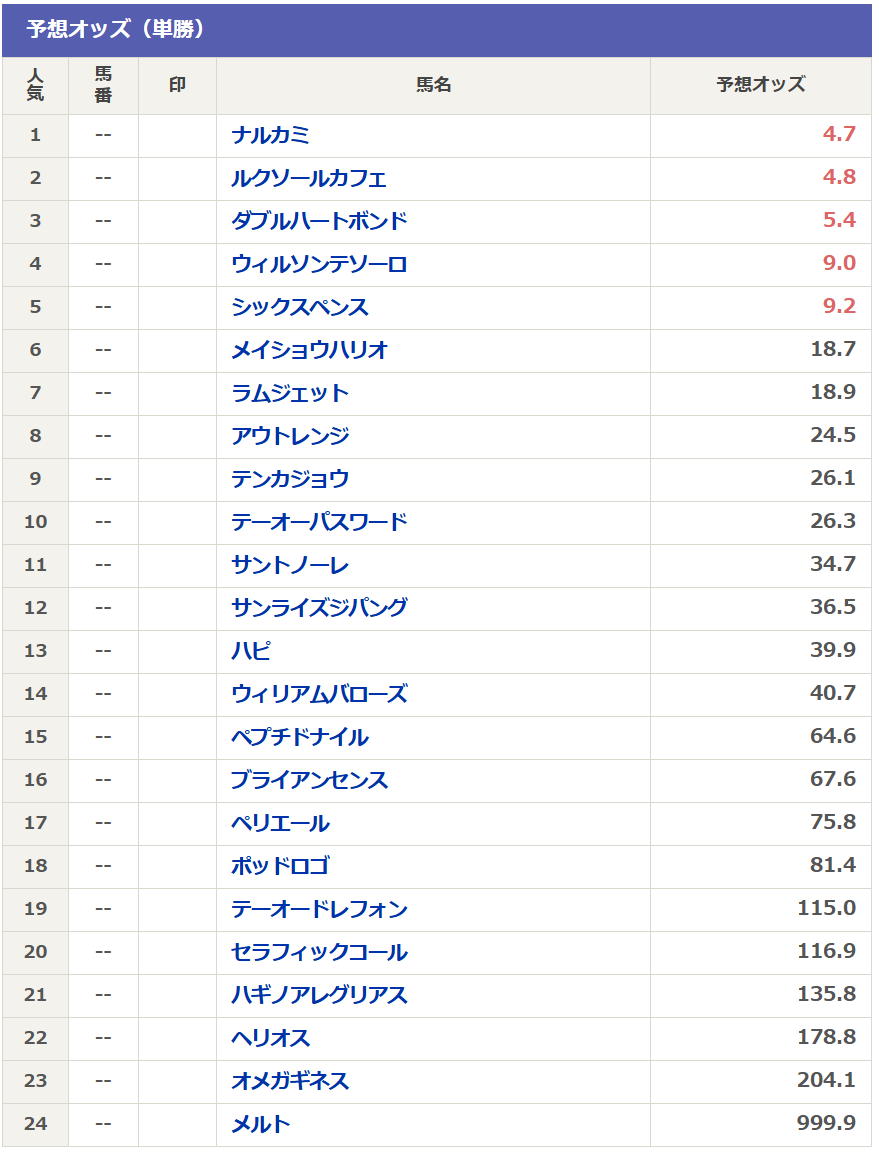879x1156 pixels.
Task: Click the テーオーパスワード link
Action: point(319,522)
